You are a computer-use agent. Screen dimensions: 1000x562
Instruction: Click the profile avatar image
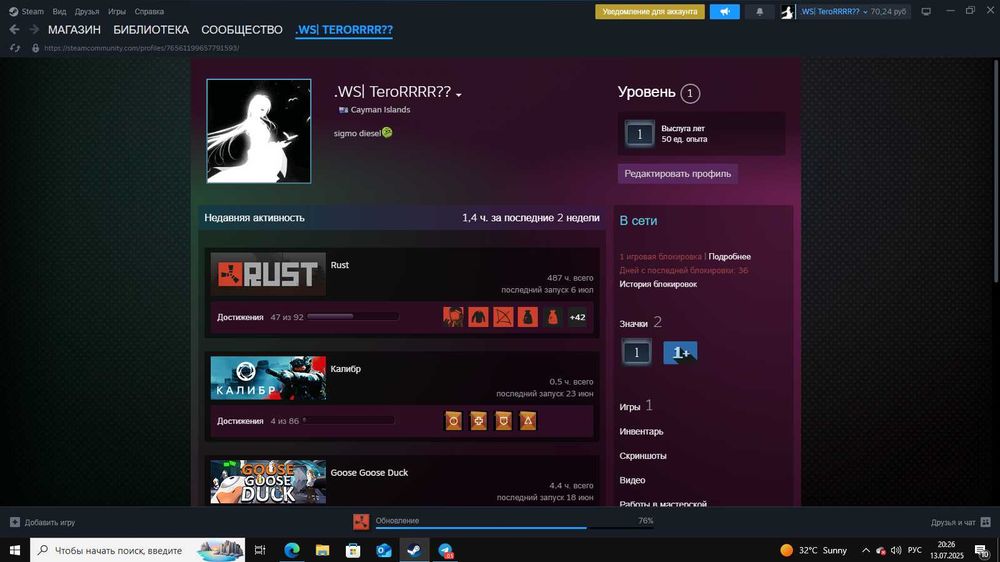(x=259, y=131)
